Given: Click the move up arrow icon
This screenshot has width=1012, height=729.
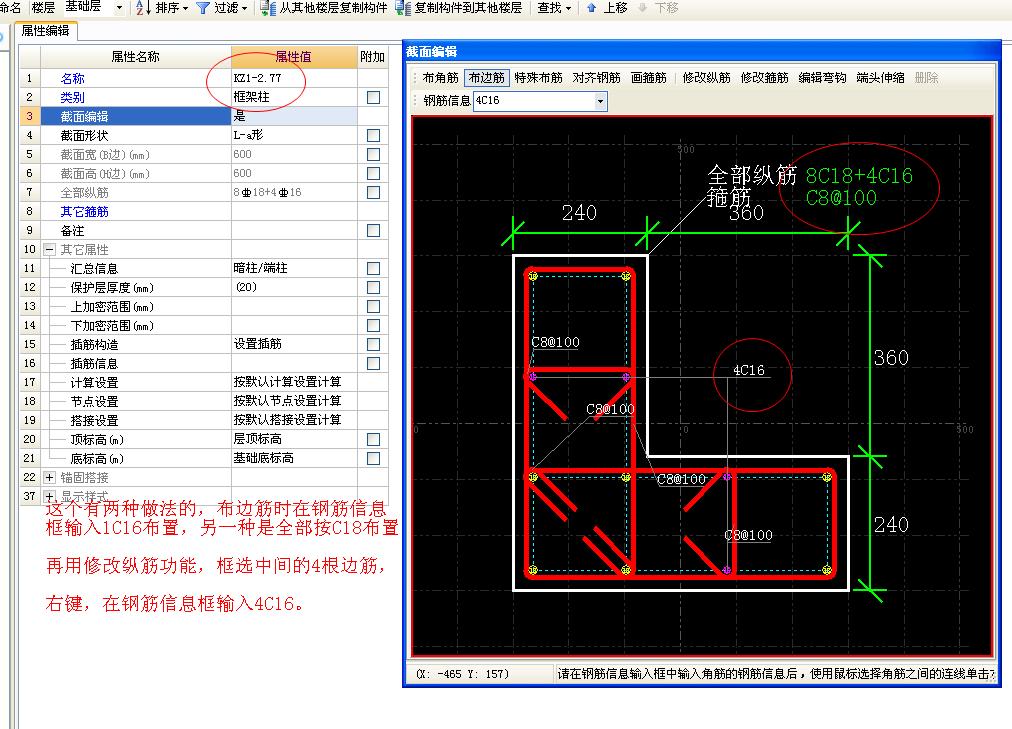Looking at the screenshot, I should [x=591, y=8].
